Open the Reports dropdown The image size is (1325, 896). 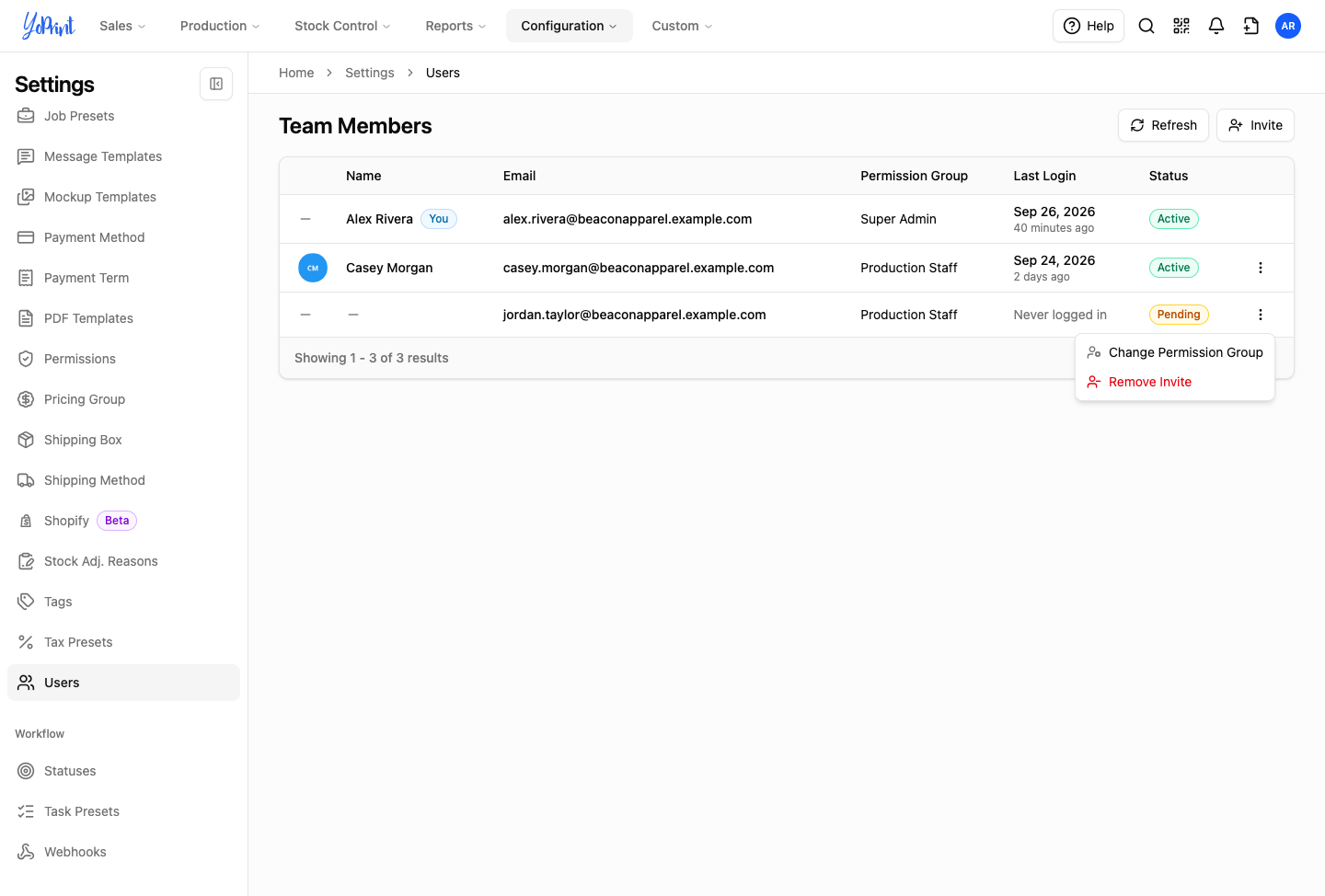tap(455, 26)
